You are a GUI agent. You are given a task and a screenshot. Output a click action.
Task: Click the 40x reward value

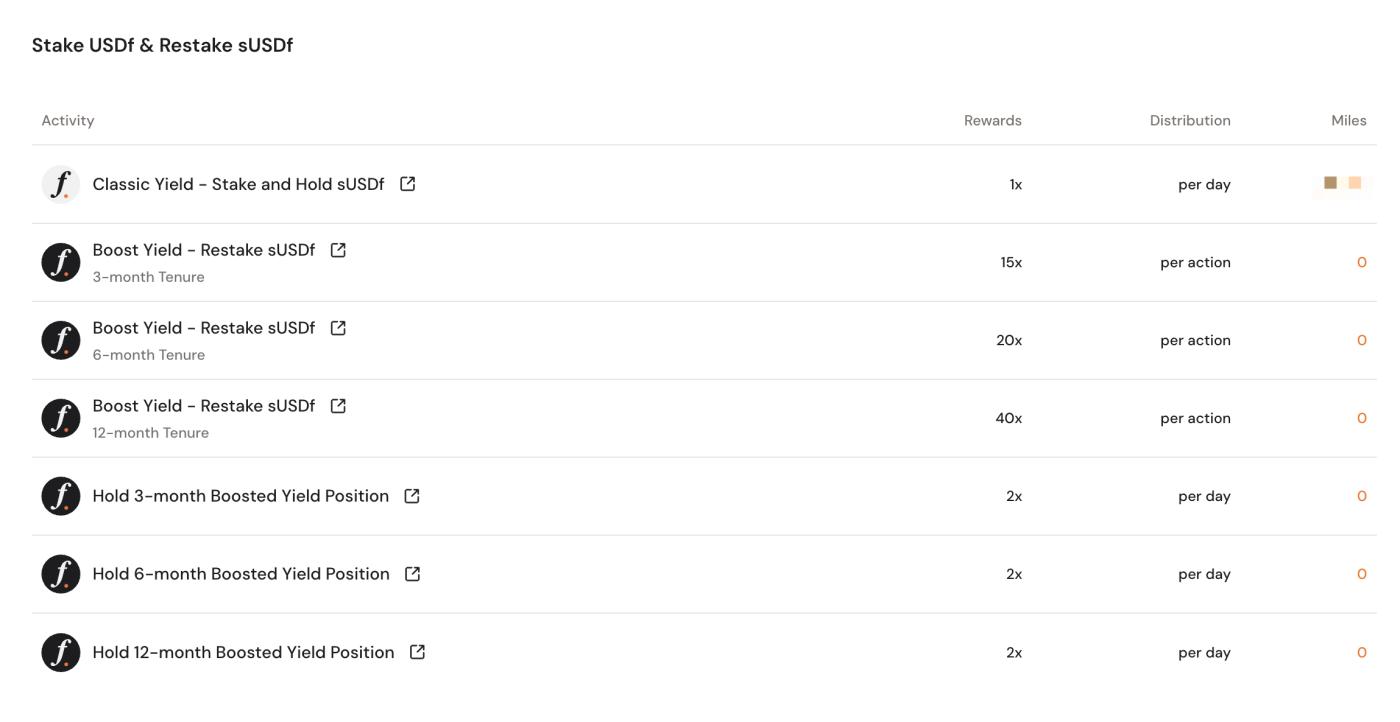(x=1008, y=418)
